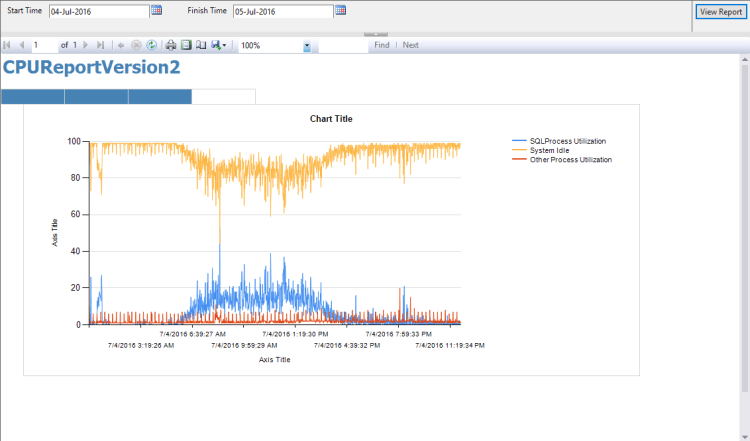The height and width of the screenshot is (441, 750).
Task: Expand the 100% zoom level dropdown
Action: [x=306, y=46]
